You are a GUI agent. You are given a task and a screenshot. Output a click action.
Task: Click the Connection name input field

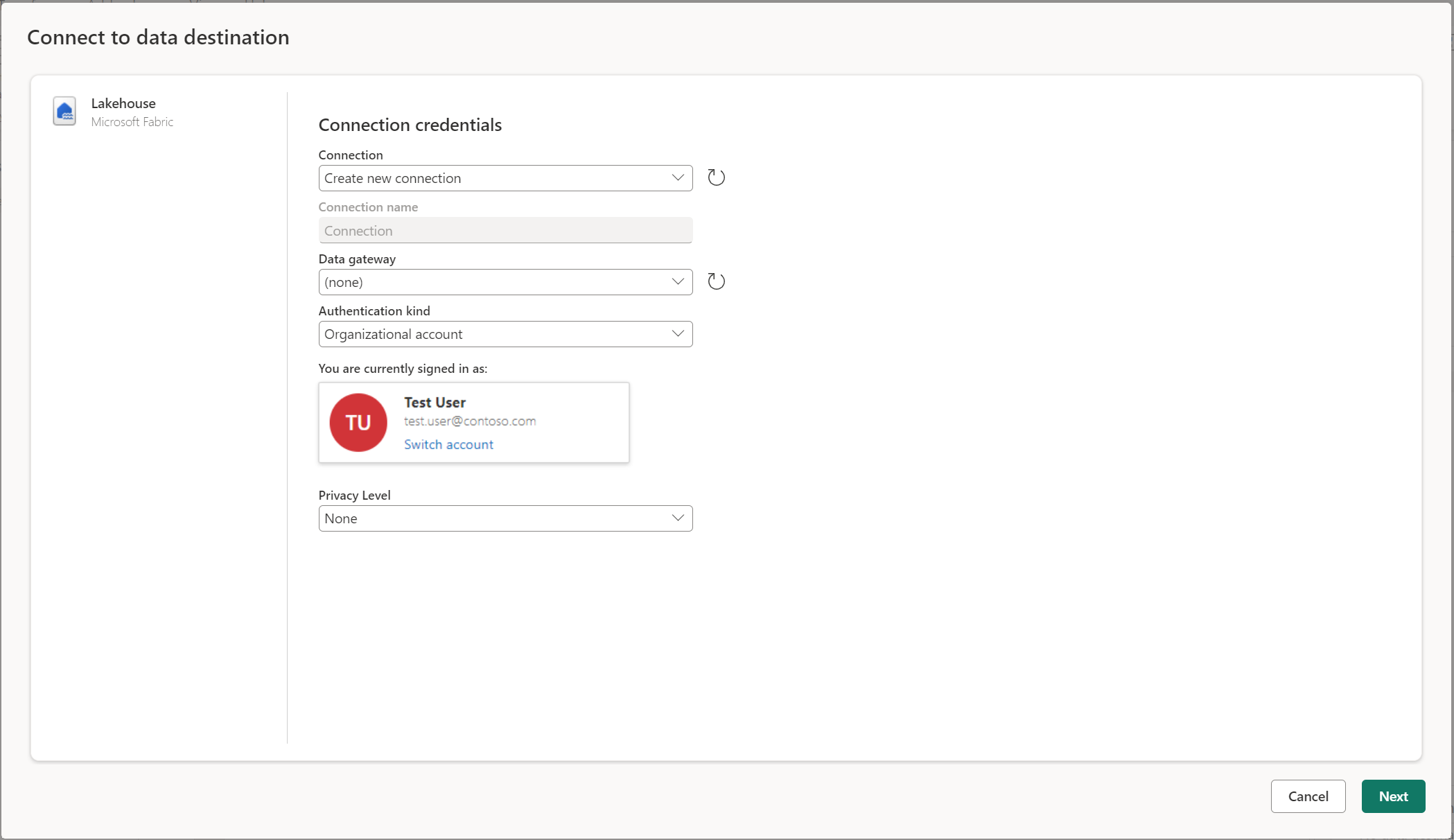(x=505, y=230)
